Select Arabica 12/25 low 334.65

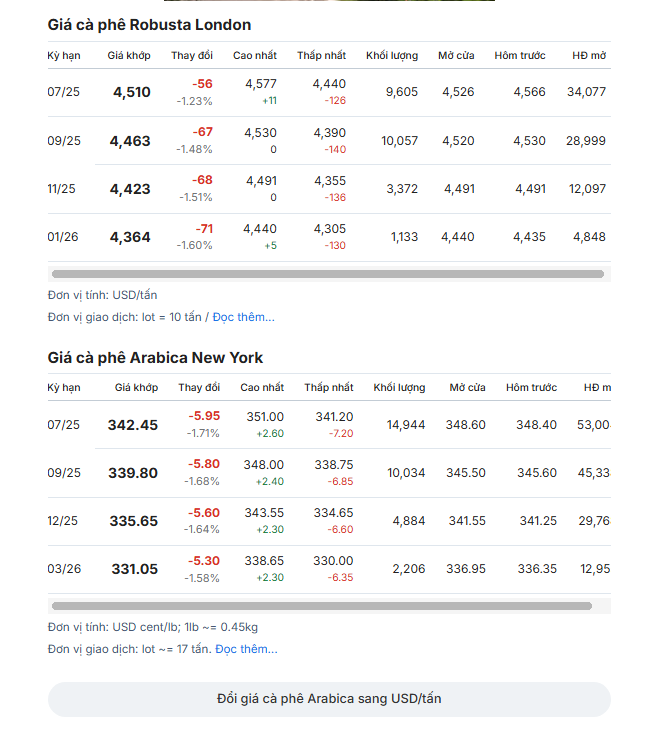[333, 513]
